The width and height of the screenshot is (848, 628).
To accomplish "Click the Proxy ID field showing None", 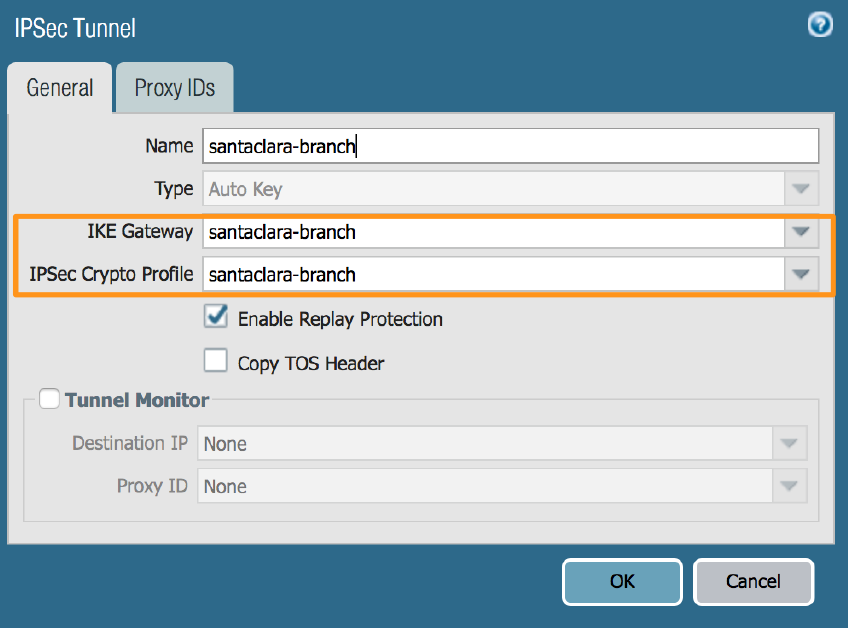I will tap(485, 487).
